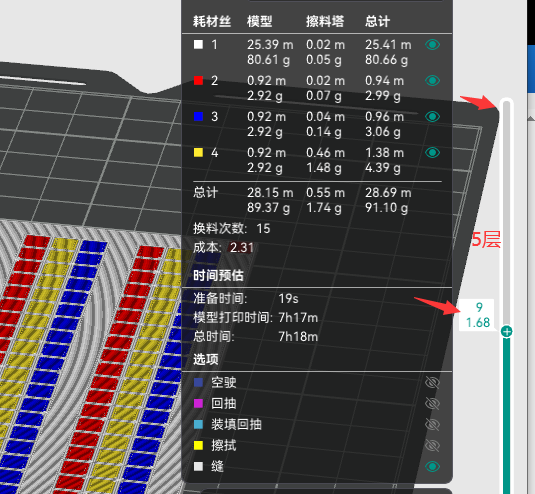Click the 空驶 dark blue swatch
Image resolution: width=535 pixels, height=494 pixels.
coord(198,382)
